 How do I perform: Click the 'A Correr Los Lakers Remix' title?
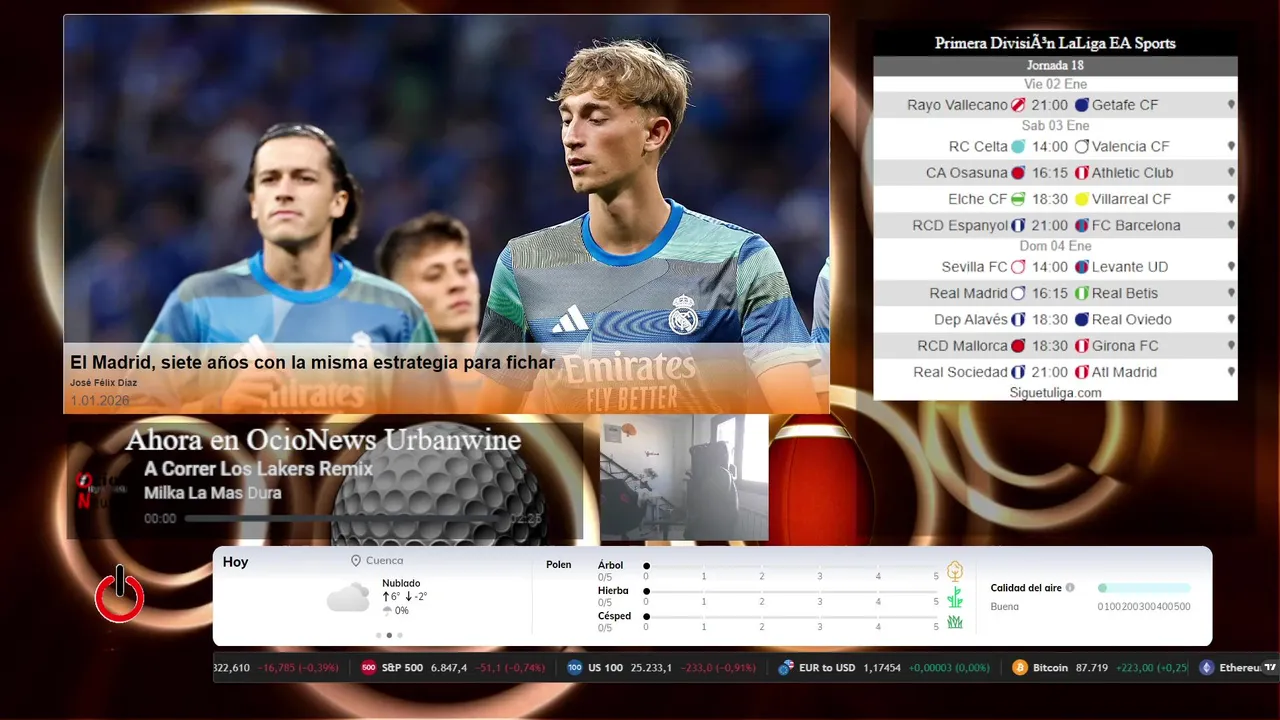pos(258,469)
